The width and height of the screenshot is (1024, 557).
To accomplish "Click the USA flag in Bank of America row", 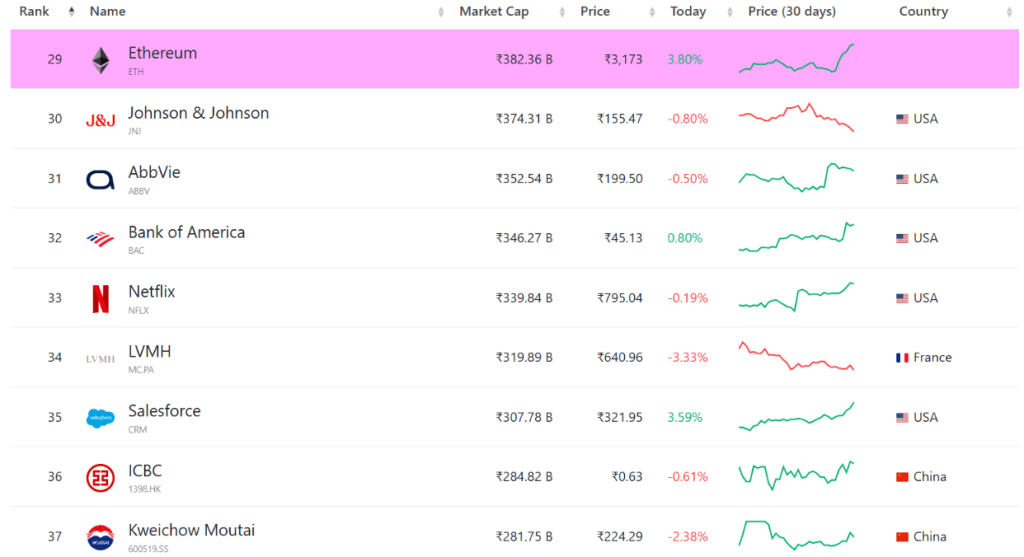I will coord(902,238).
